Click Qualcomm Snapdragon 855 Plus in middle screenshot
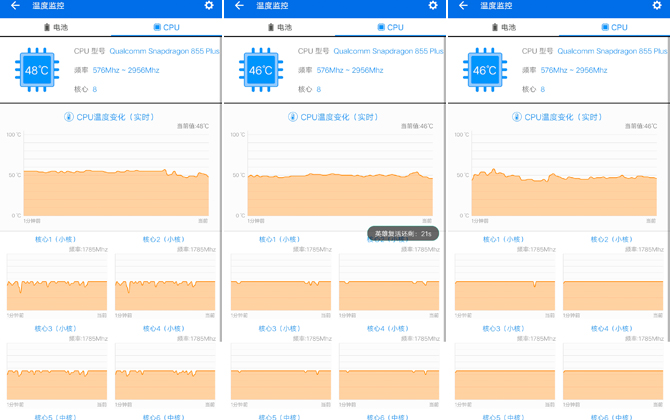 tap(388, 51)
